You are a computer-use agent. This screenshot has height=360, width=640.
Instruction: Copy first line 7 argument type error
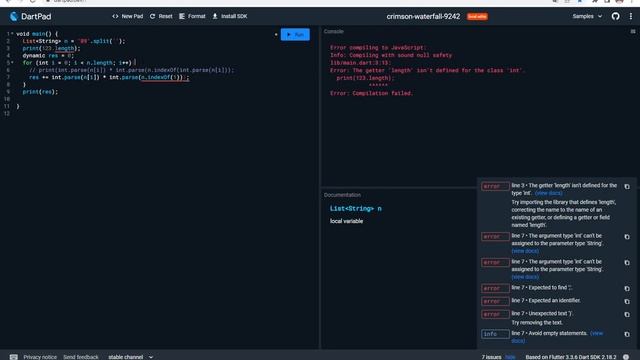pyautogui.click(x=627, y=237)
